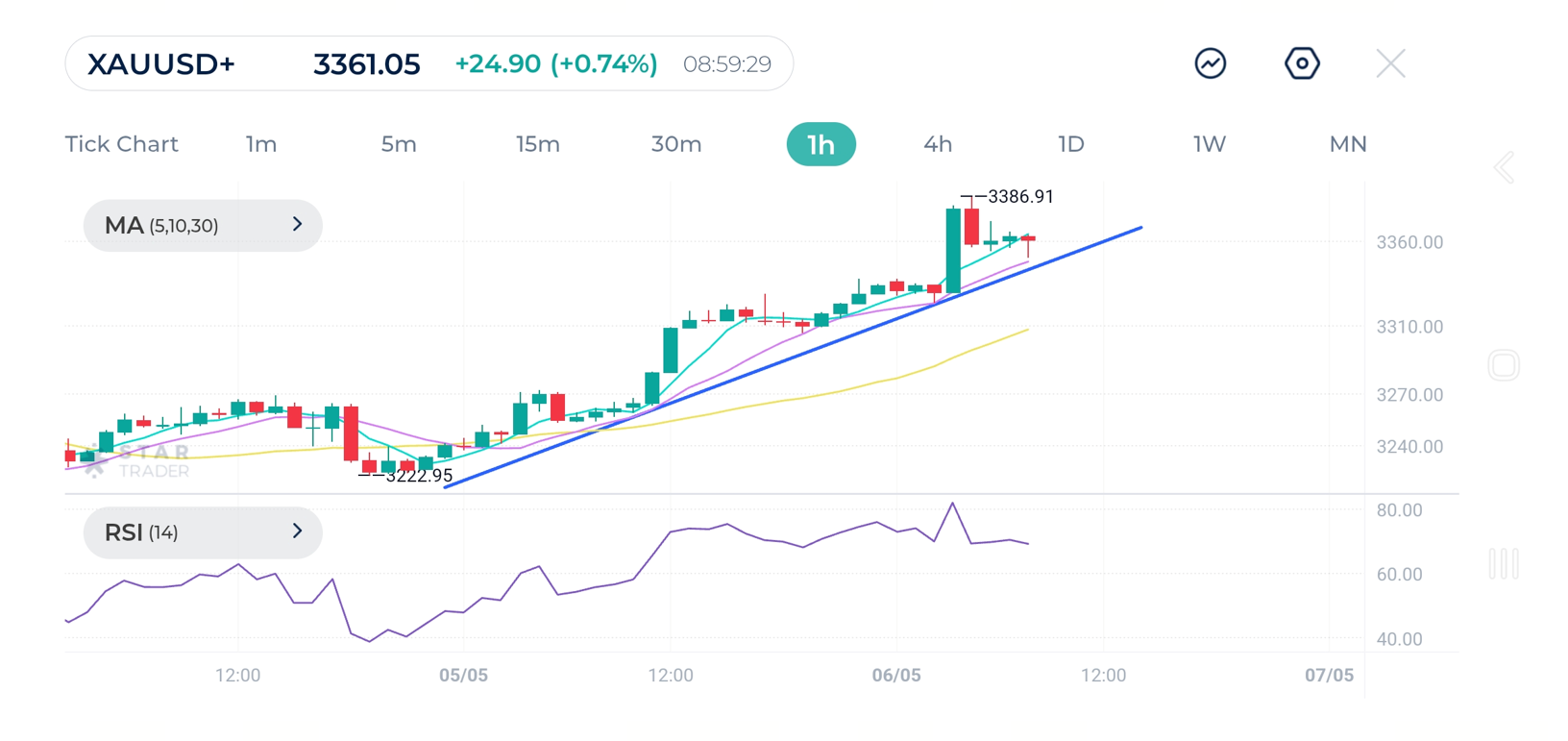
Task: Click the faded three vertical bars icon
Action: pos(1504,563)
